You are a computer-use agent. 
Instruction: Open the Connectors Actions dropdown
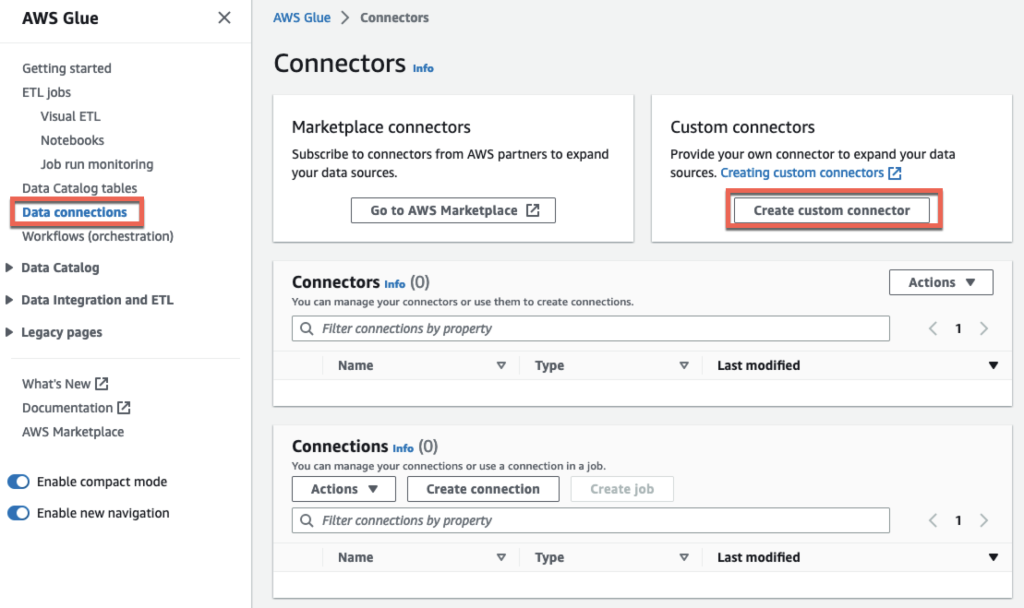tap(940, 283)
